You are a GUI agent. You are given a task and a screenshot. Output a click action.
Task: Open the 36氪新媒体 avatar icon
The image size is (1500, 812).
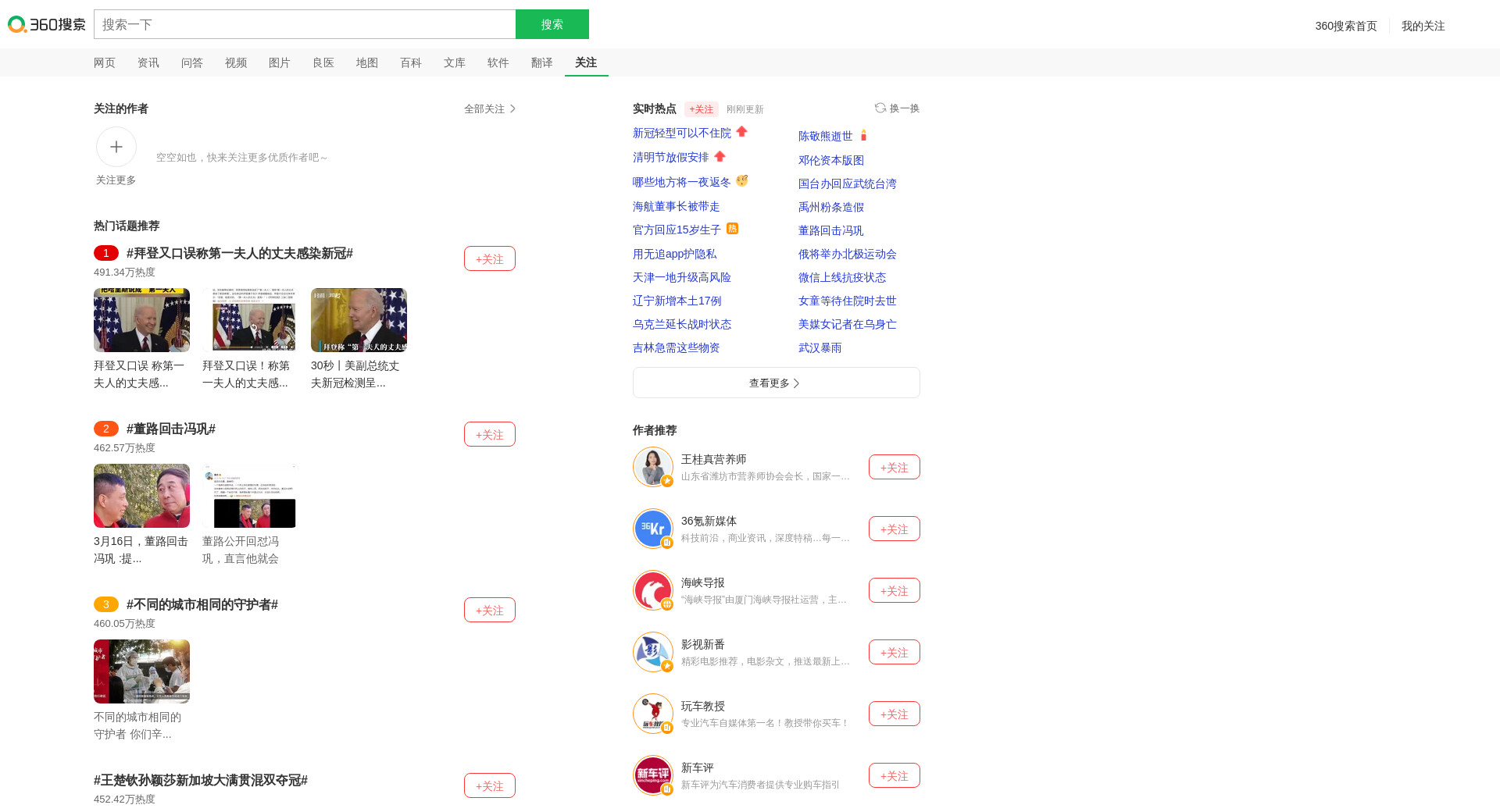(x=652, y=529)
